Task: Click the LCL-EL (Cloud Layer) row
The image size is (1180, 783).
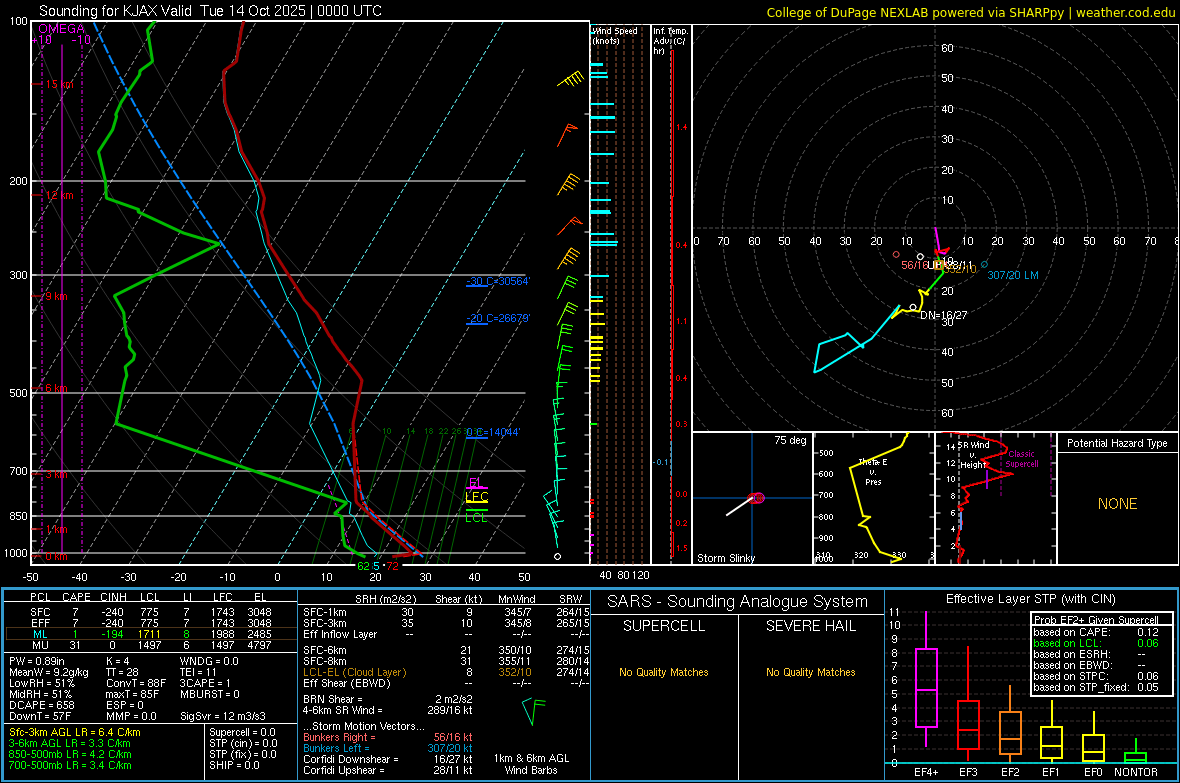Action: coord(446,672)
